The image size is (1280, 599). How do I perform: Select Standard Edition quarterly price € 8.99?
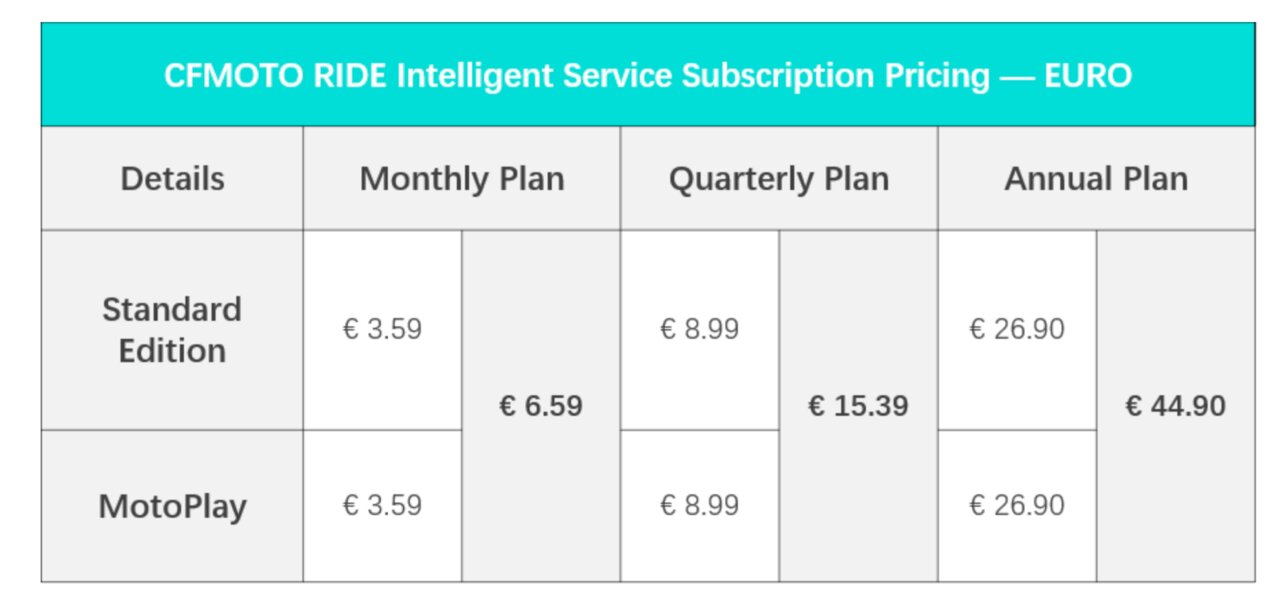pyautogui.click(x=699, y=329)
